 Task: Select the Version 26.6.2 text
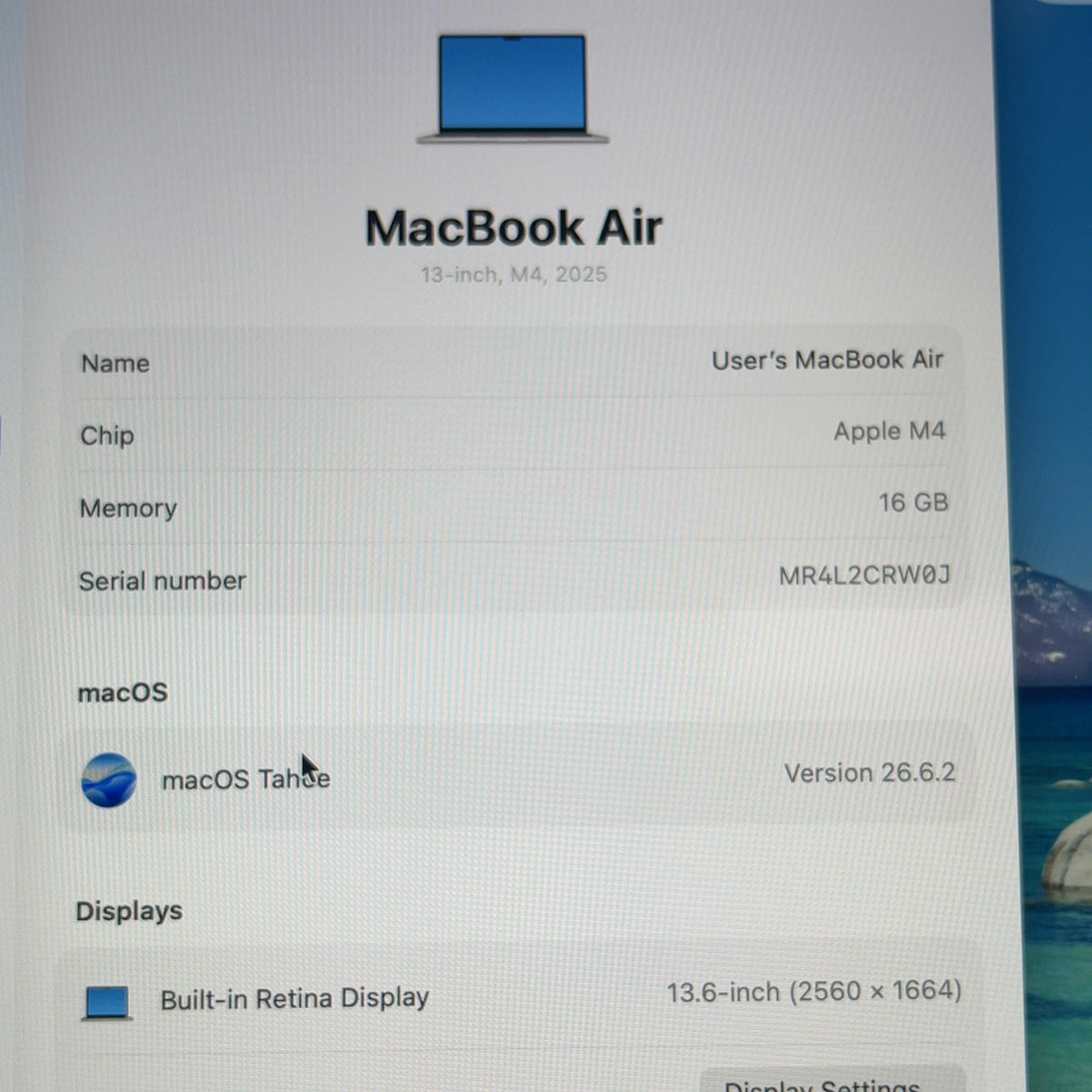[x=869, y=773]
